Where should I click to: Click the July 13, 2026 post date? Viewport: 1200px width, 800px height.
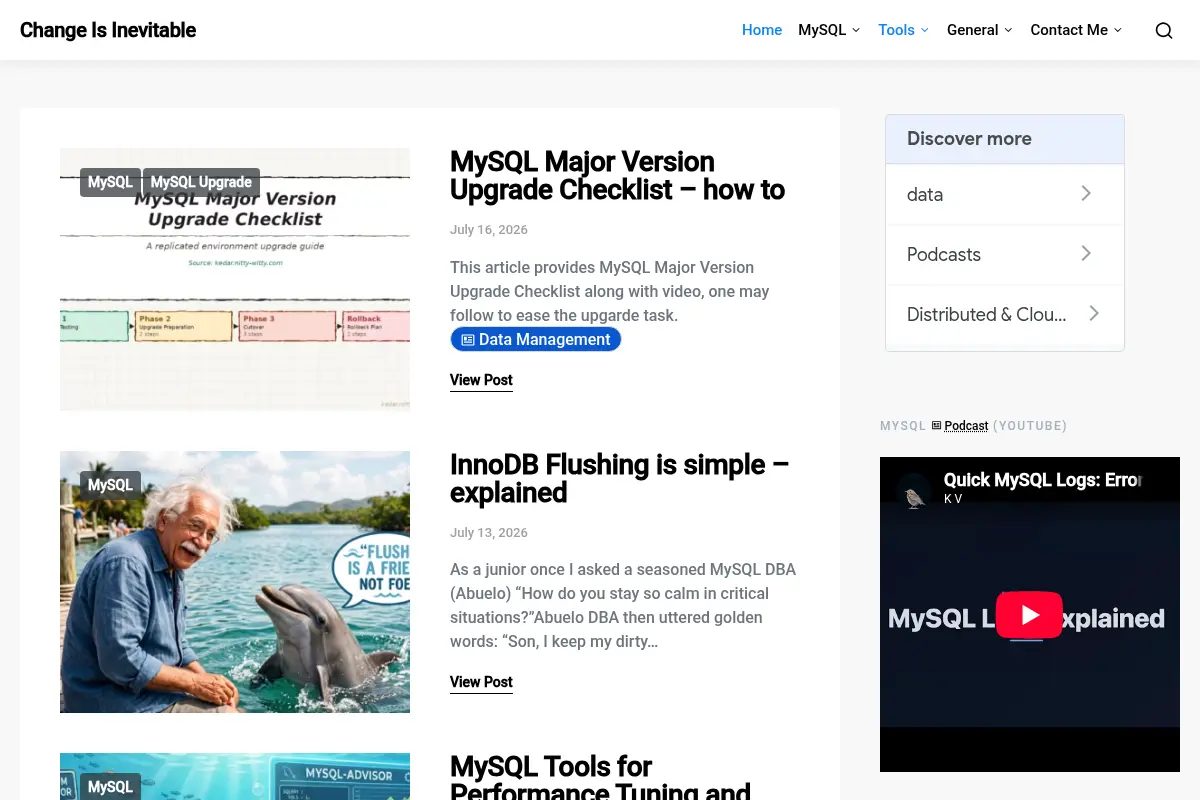pyautogui.click(x=489, y=533)
